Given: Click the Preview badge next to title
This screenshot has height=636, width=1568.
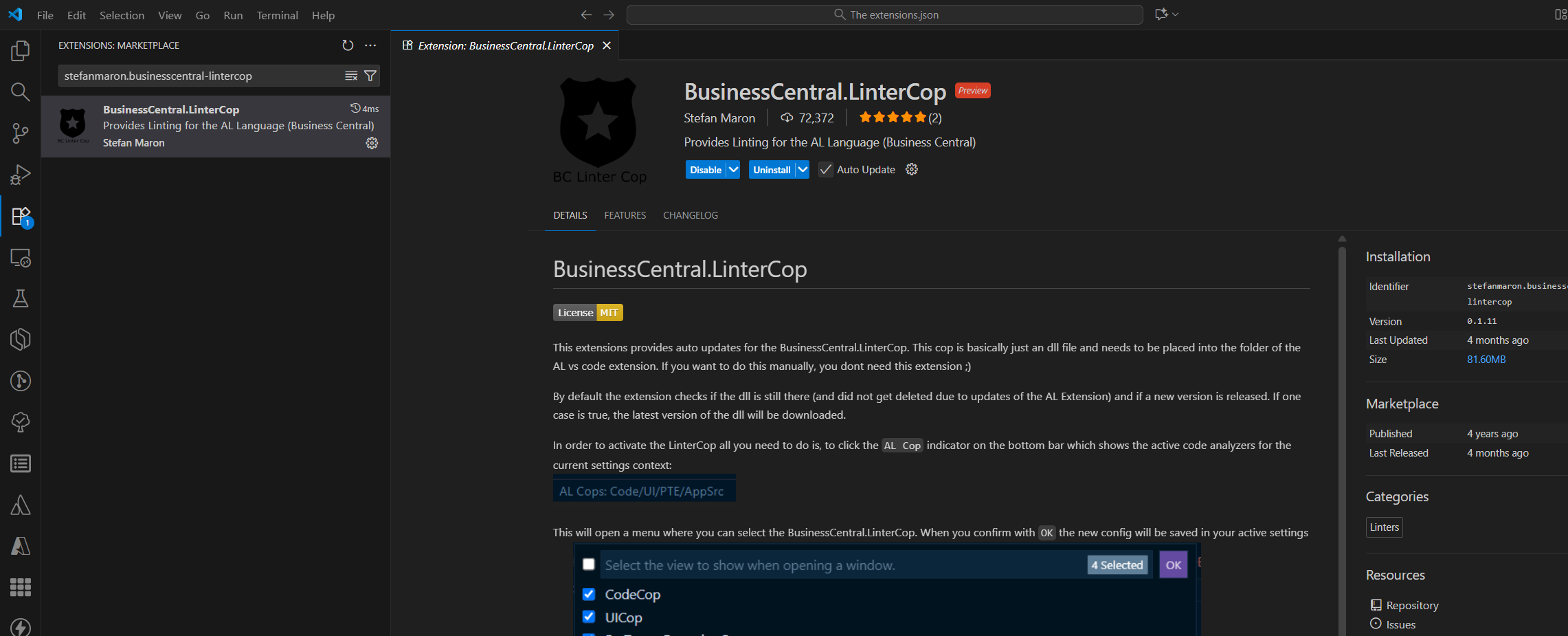Looking at the screenshot, I should click(973, 91).
